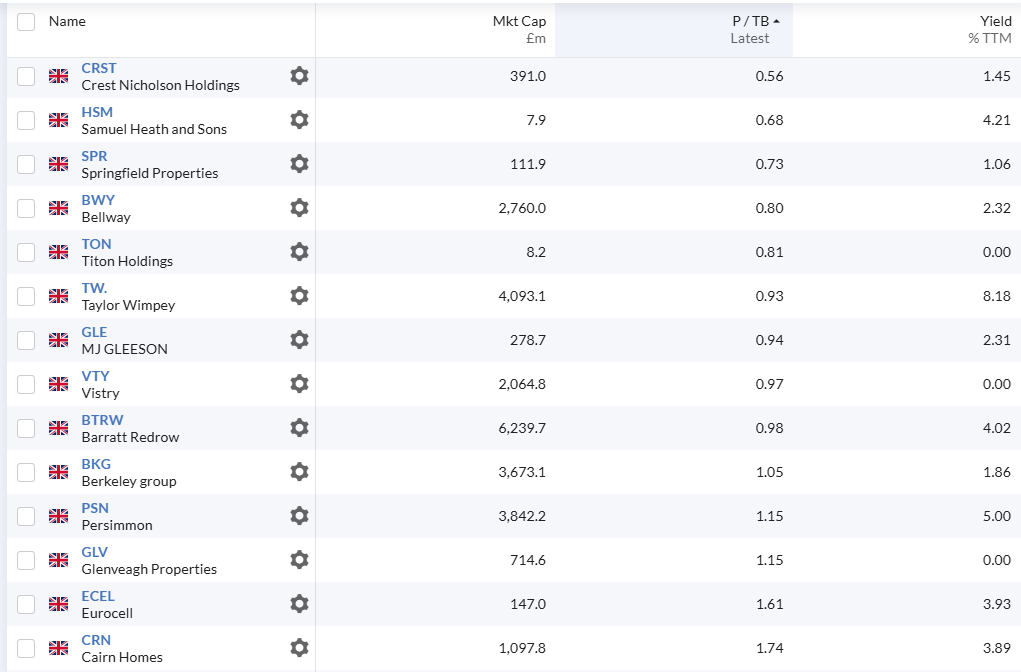Click the UK flag icon next to VTY
Viewport: 1021px width, 672px height.
click(59, 384)
